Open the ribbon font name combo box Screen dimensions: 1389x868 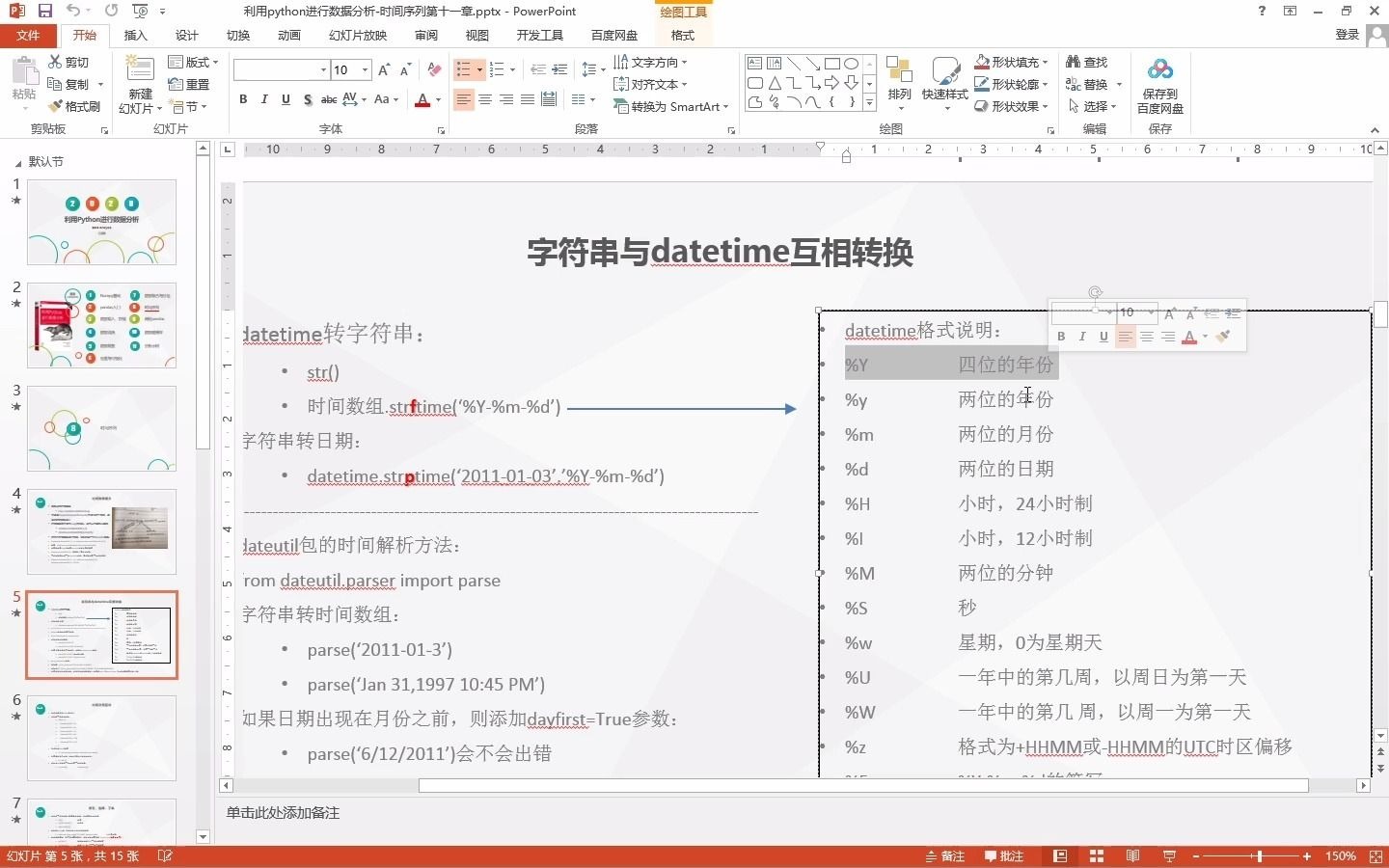(x=281, y=70)
